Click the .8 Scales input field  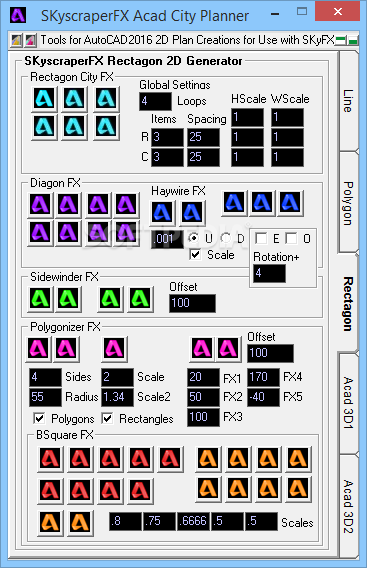coord(125,521)
